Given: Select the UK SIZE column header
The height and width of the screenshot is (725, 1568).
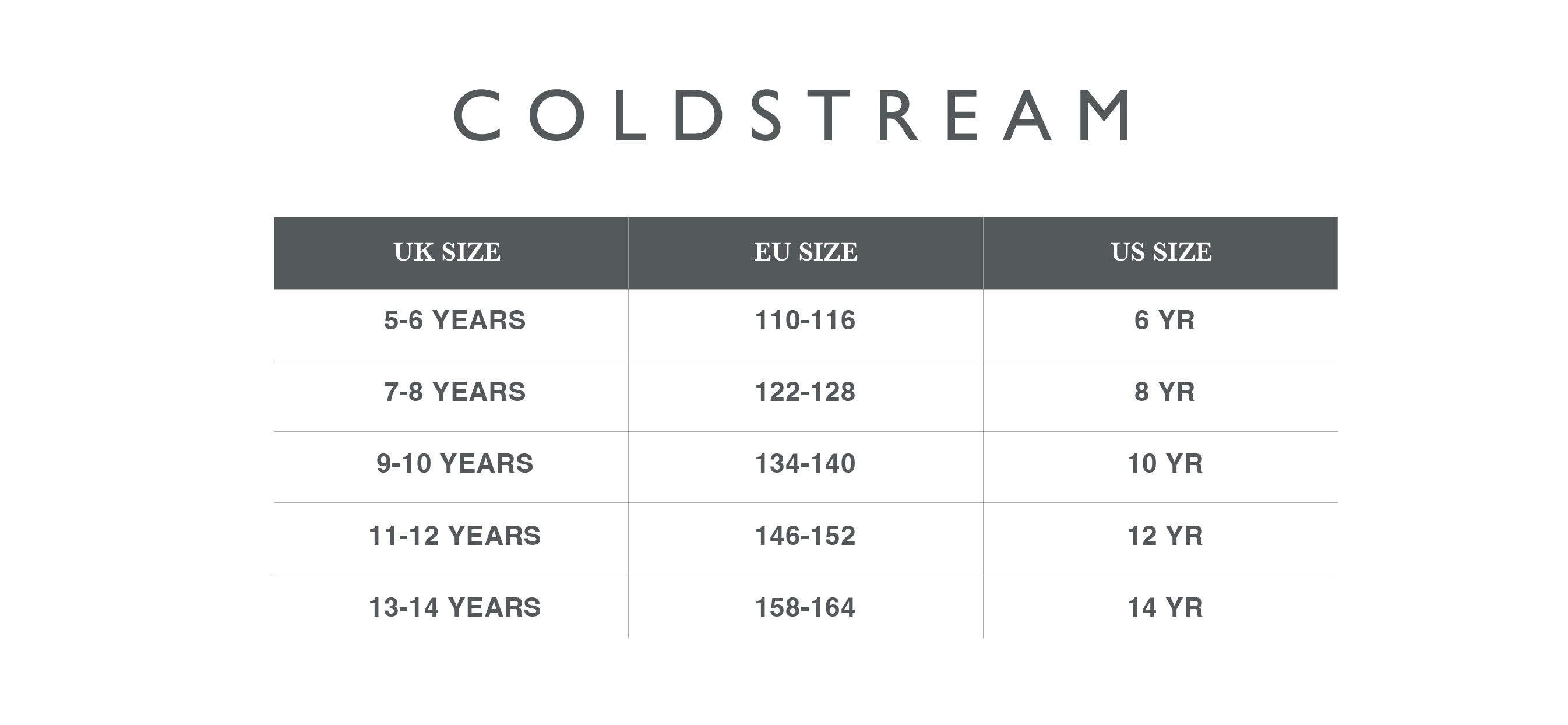Looking at the screenshot, I should click(x=448, y=252).
